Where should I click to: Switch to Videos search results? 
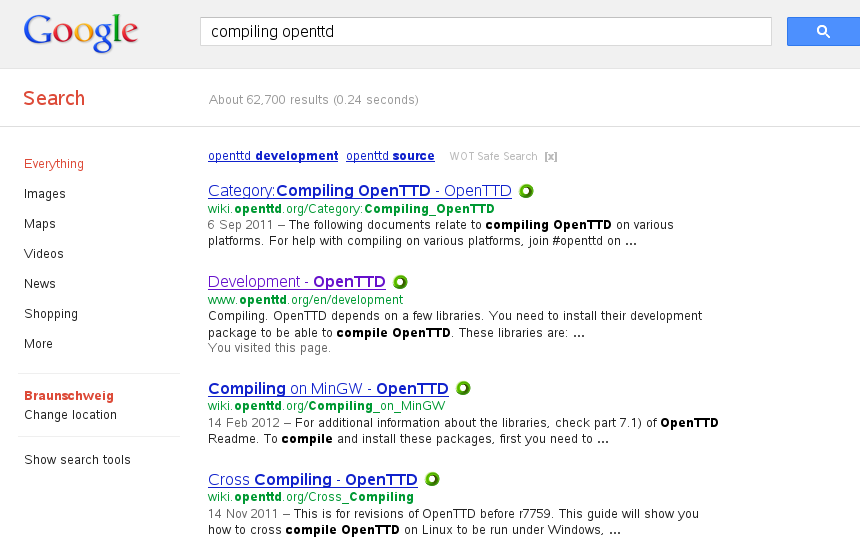point(44,254)
